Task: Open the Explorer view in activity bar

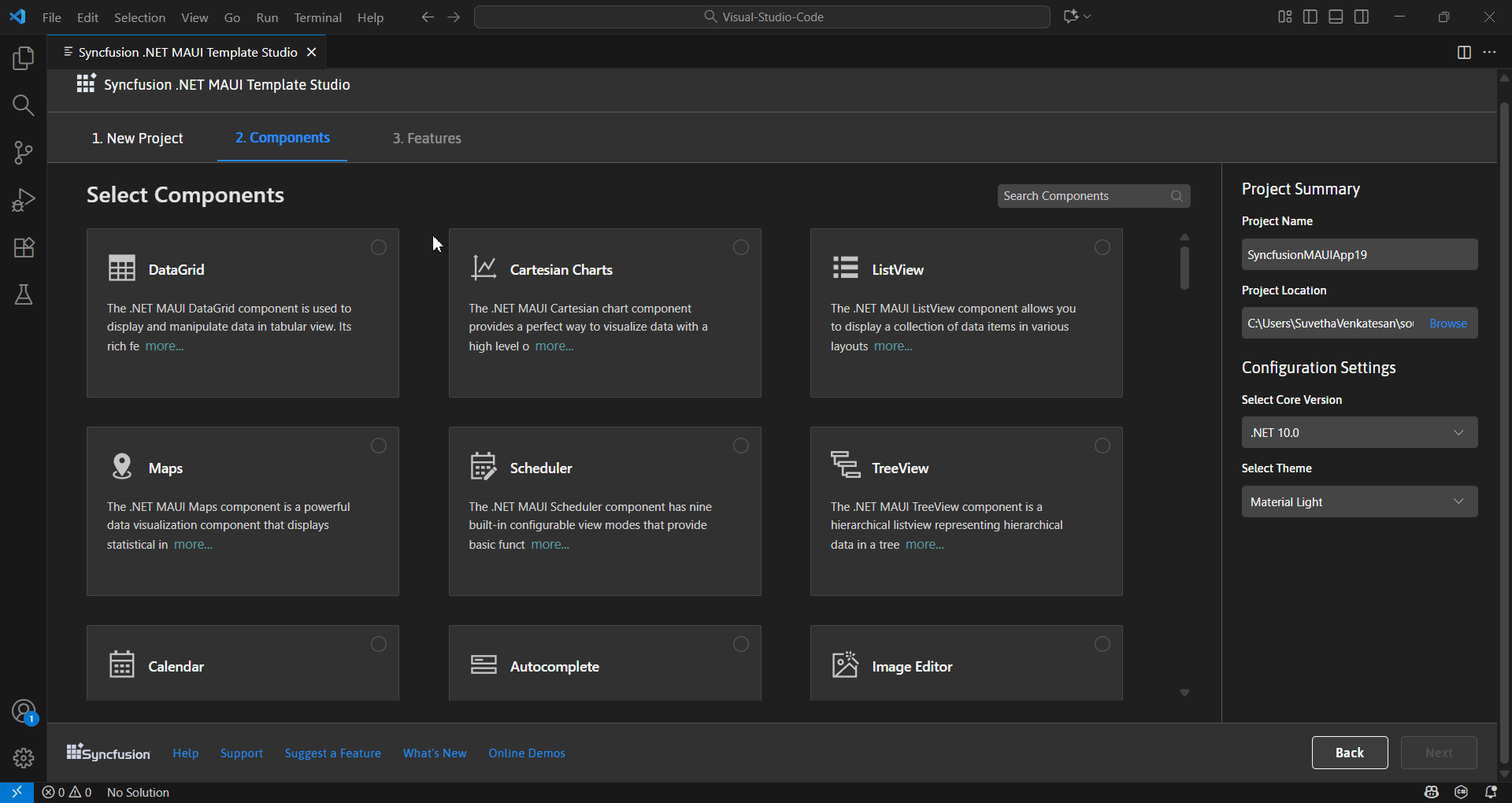Action: (24, 58)
